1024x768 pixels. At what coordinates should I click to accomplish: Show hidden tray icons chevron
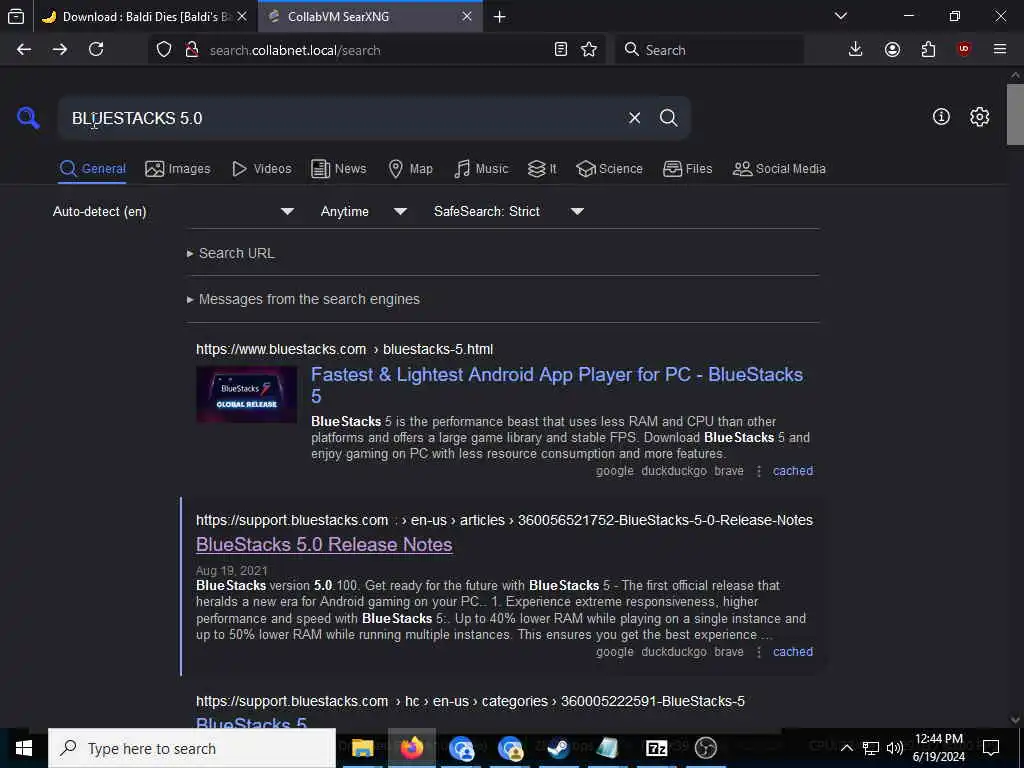click(846, 748)
